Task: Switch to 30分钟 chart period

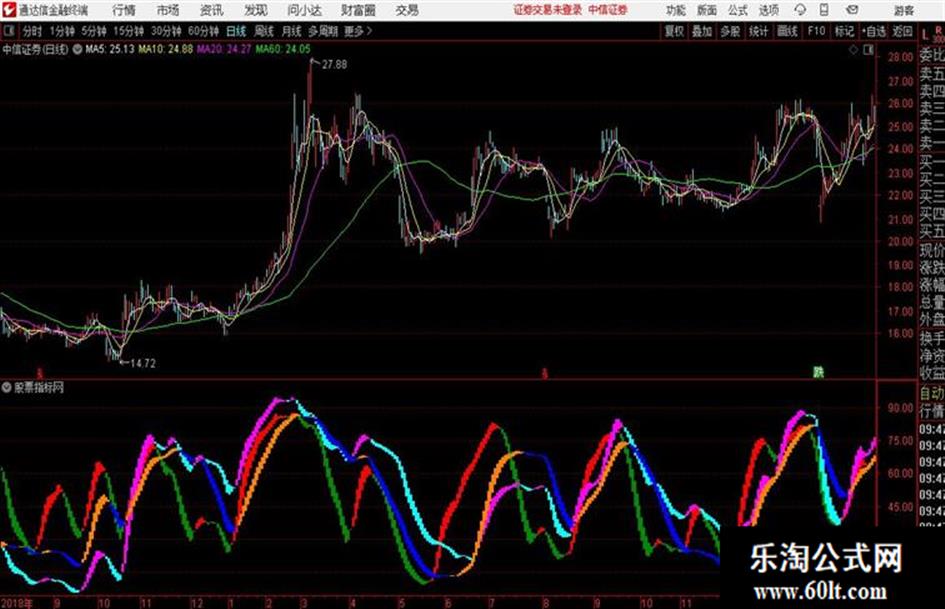Action: pos(166,31)
